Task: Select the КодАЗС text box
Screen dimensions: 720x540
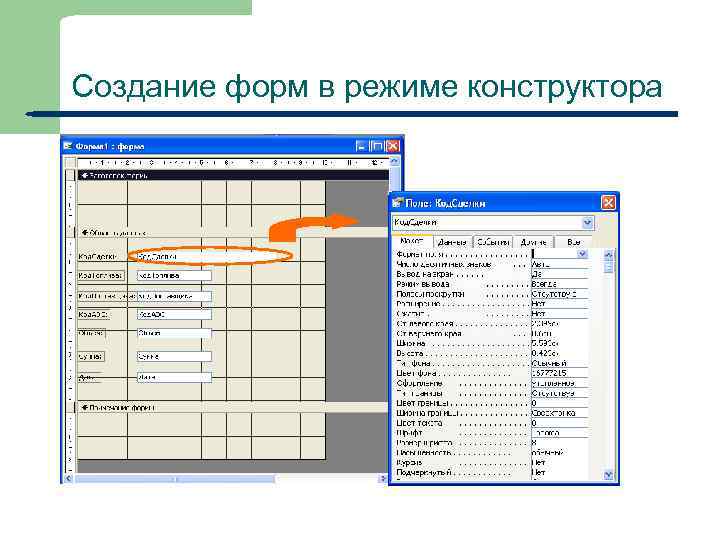Action: pos(174,315)
